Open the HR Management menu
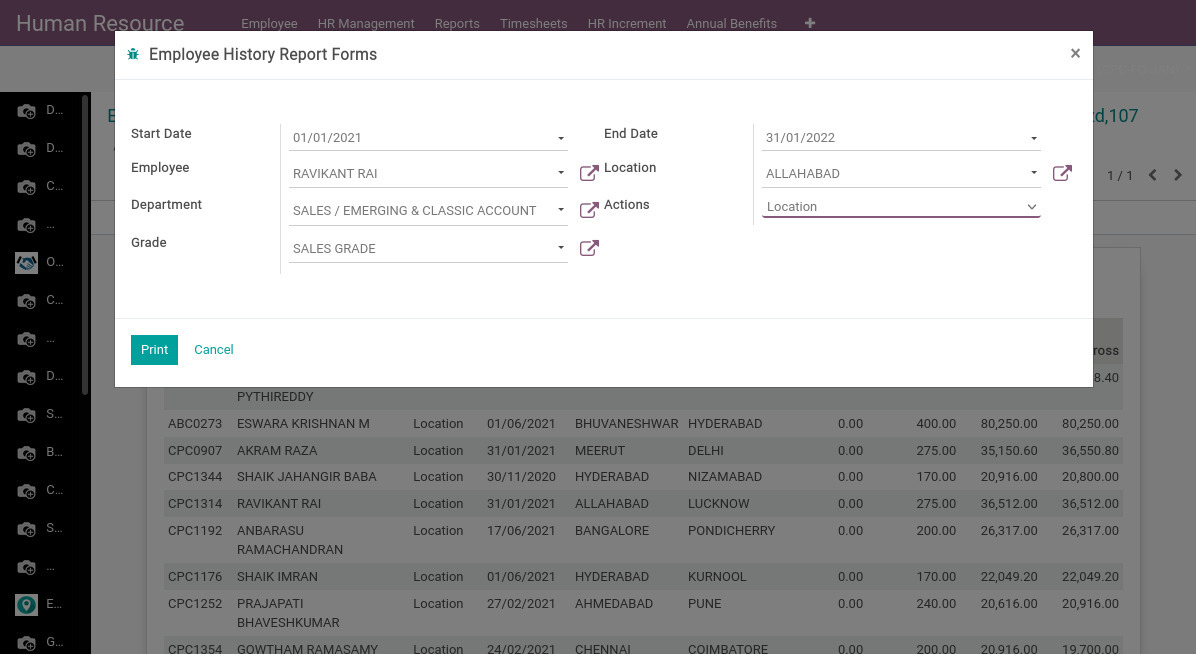 [x=366, y=23]
